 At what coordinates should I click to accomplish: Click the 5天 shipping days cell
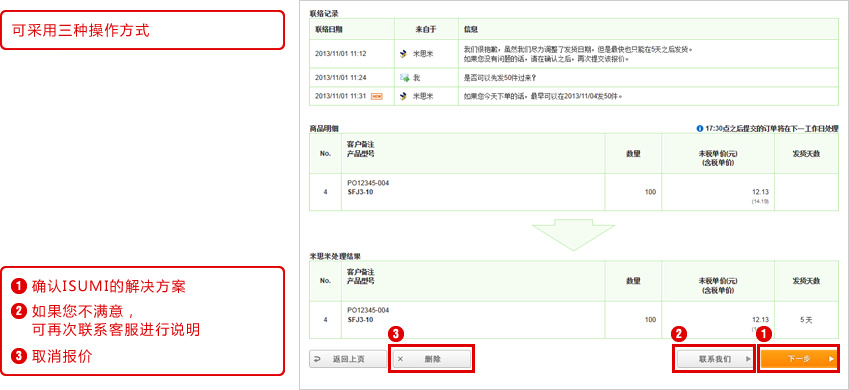pos(806,320)
